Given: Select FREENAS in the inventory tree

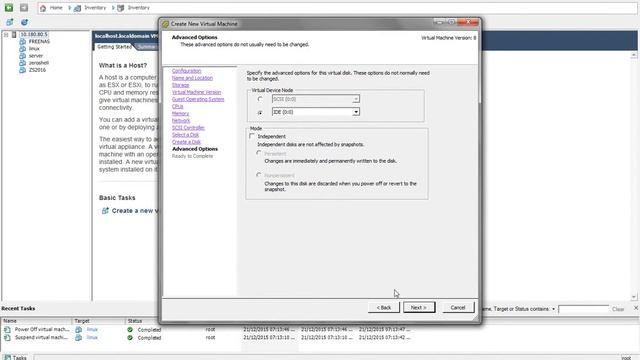Looking at the screenshot, I should click(39, 42).
